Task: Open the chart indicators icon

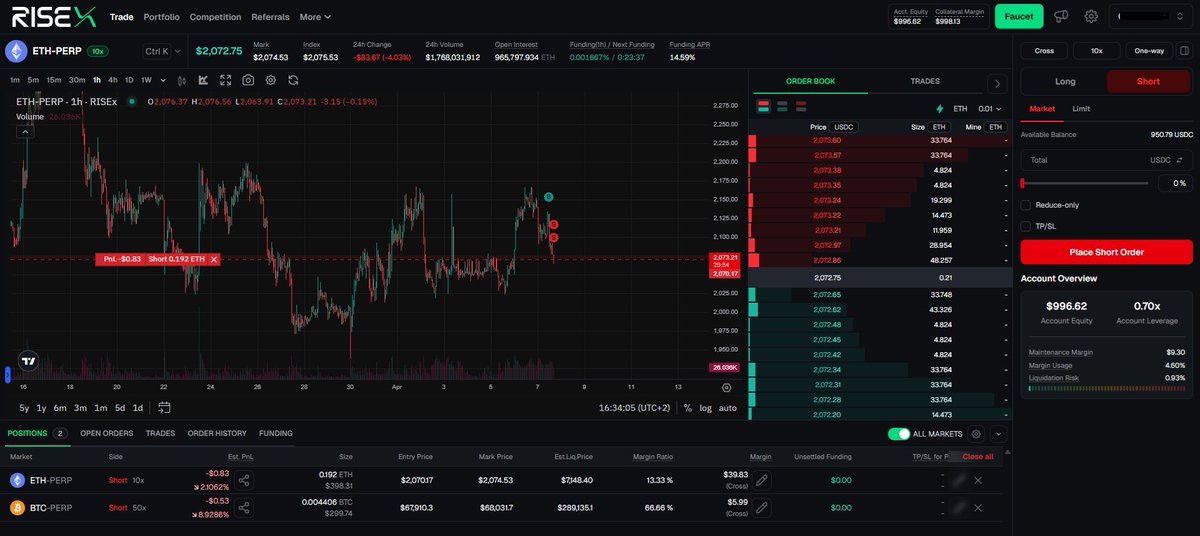Action: (x=203, y=79)
